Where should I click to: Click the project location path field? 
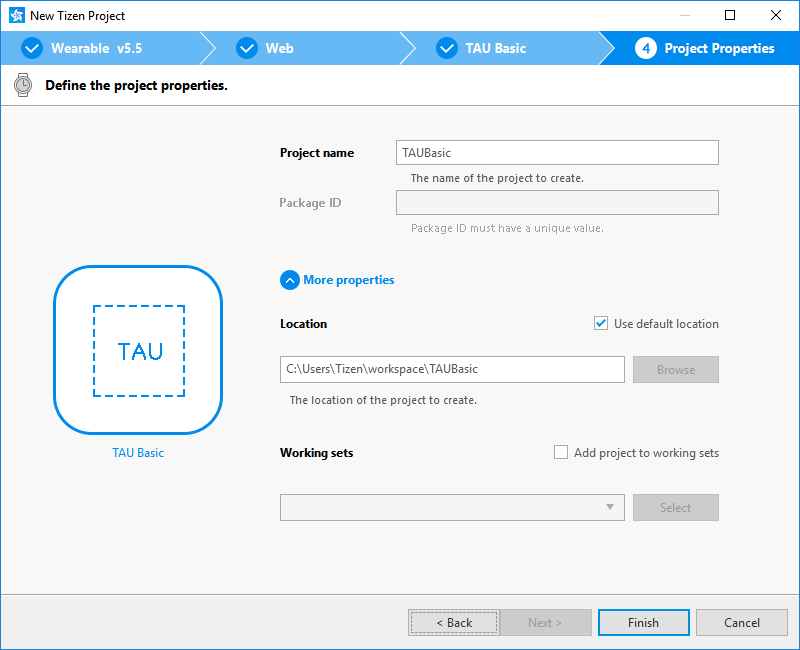click(x=452, y=369)
